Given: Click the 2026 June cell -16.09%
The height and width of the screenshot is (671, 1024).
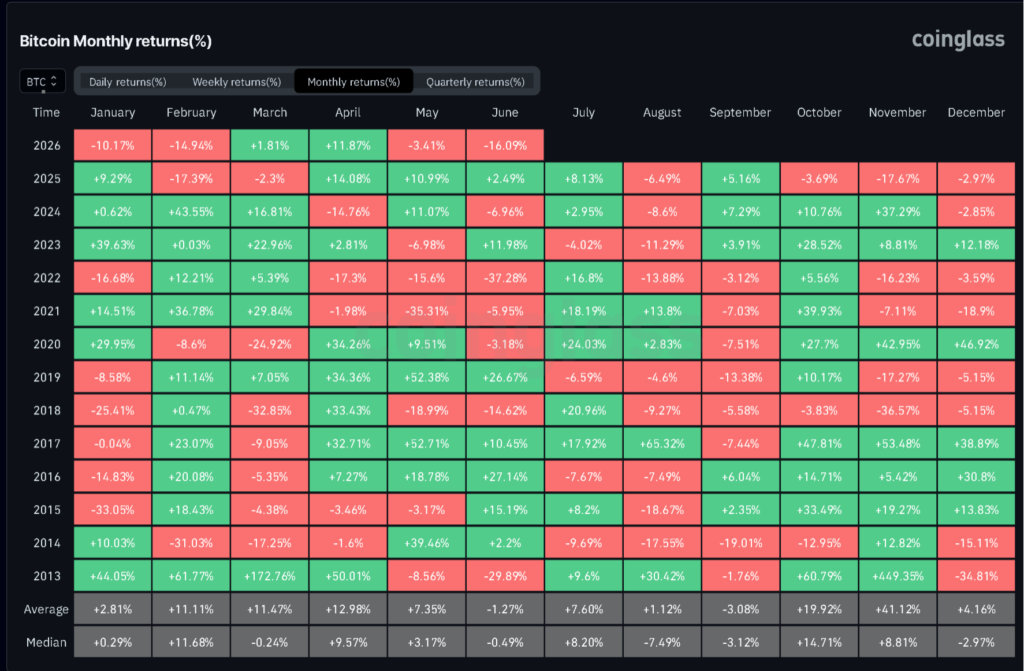Looking at the screenshot, I should click(505, 145).
